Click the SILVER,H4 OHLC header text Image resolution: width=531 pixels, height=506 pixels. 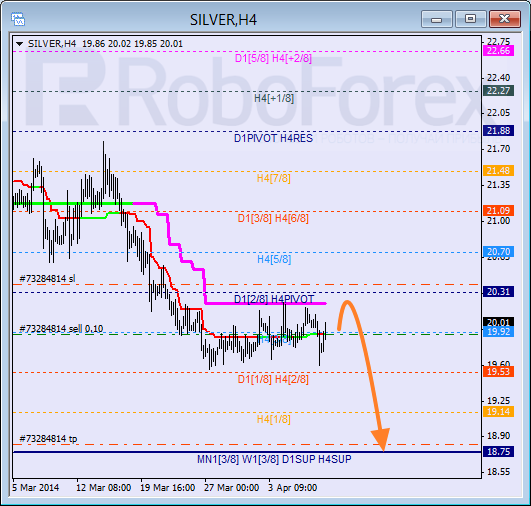105,44
